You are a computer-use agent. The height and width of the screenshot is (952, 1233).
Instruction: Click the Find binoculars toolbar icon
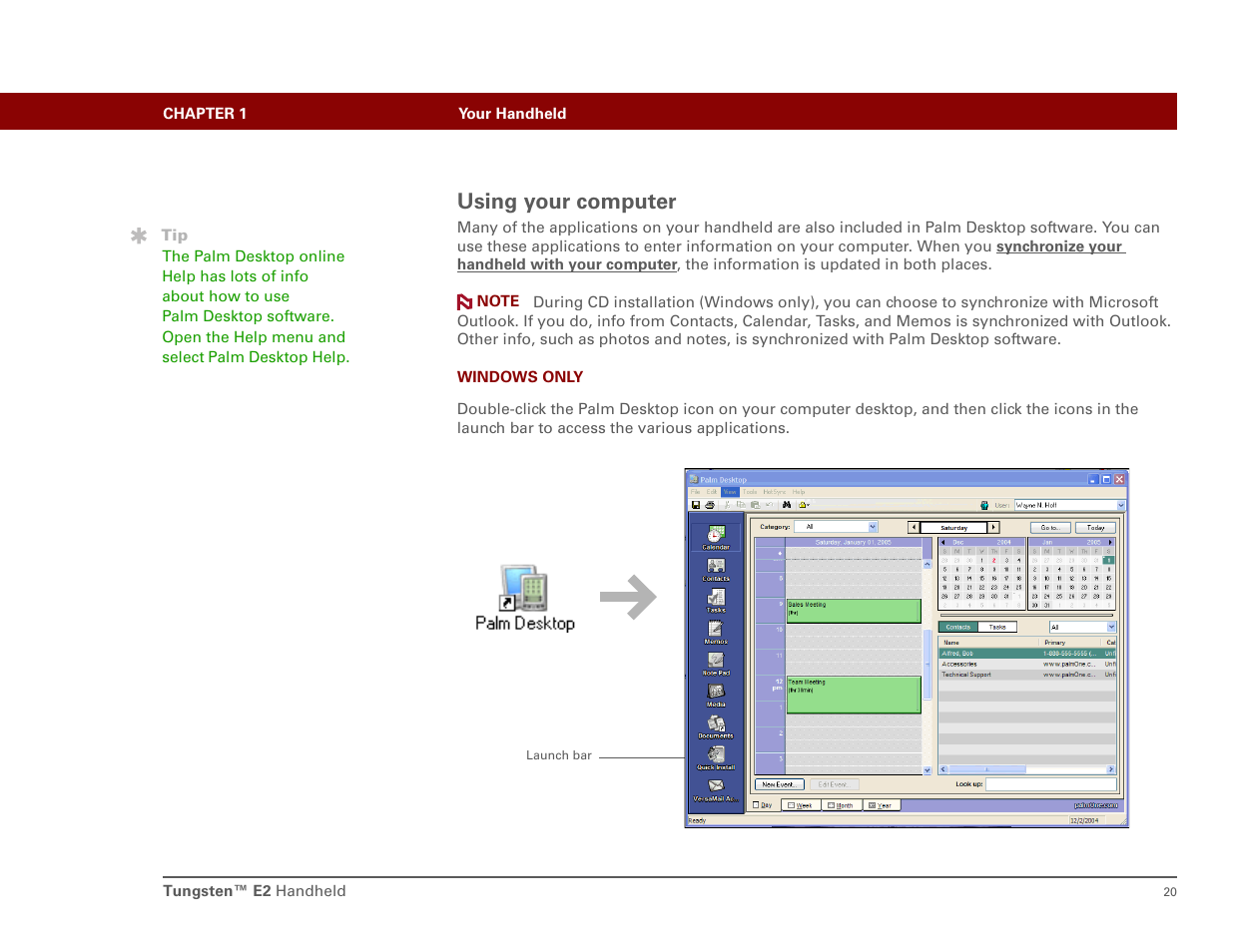coord(787,505)
